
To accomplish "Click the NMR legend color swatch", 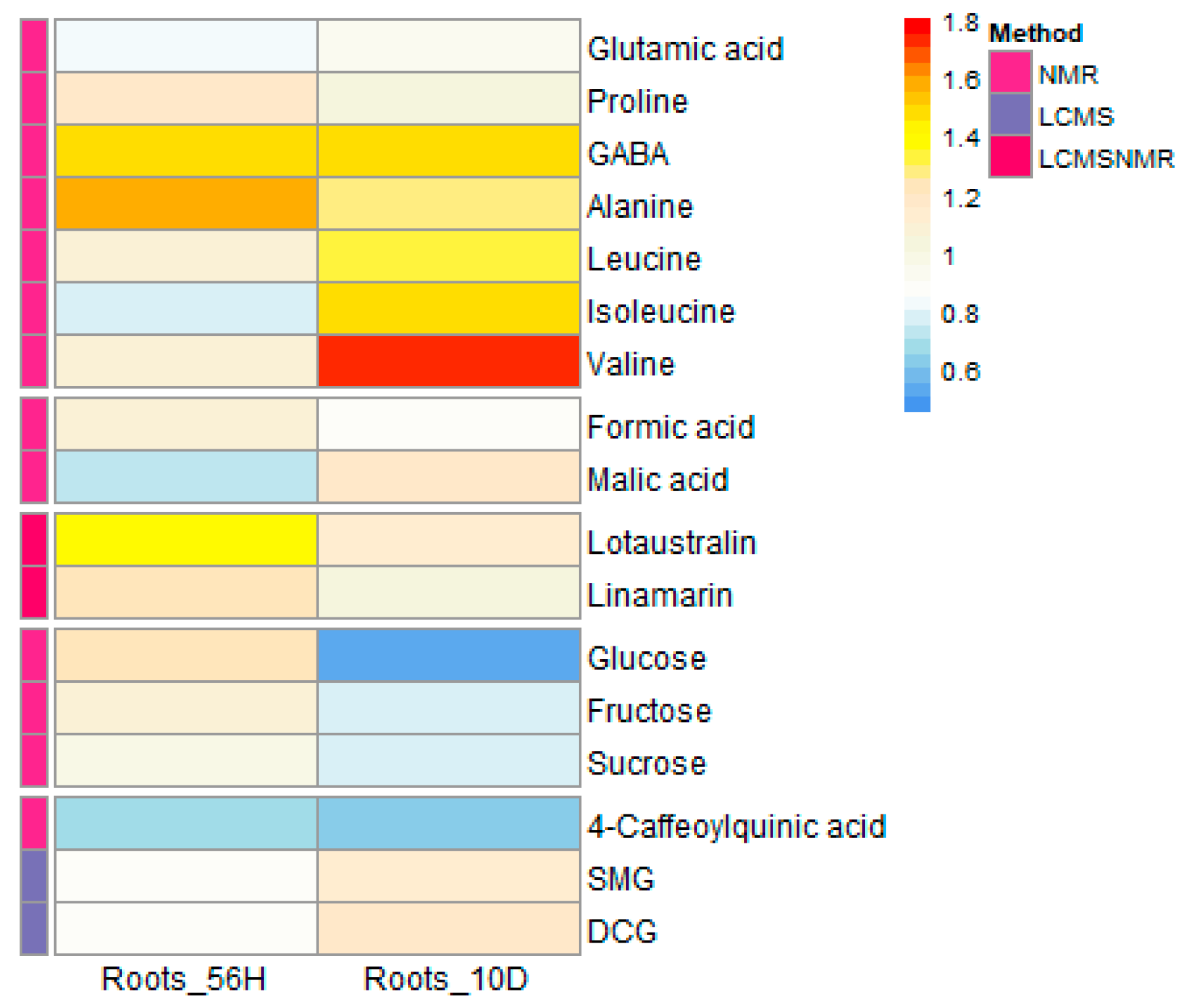I will 1010,72.
